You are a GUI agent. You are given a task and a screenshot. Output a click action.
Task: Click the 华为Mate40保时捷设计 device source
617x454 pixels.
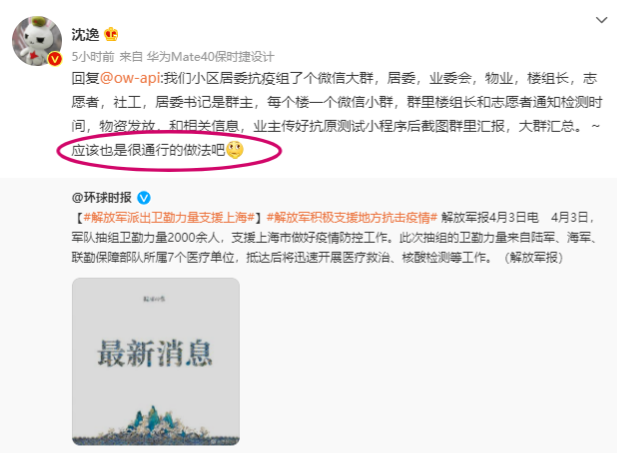(210, 57)
